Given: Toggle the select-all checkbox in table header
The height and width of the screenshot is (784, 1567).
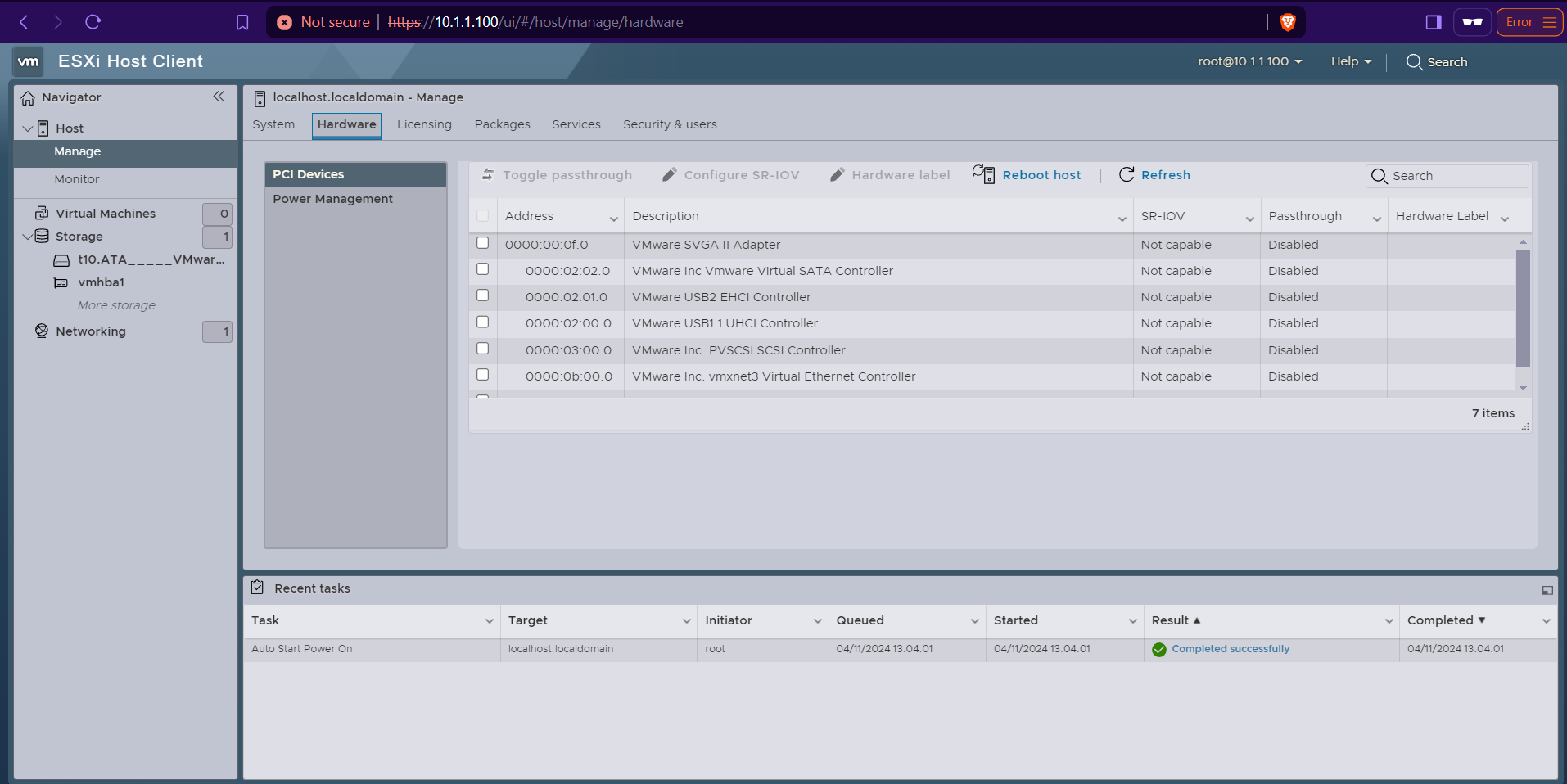Looking at the screenshot, I should [x=483, y=216].
